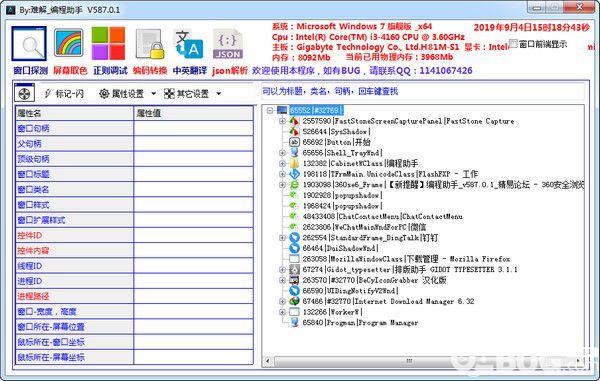This screenshot has height=381, width=600.
Task: Select the 下载管理 - Mozilla Firefox row
Action: coord(406,259)
